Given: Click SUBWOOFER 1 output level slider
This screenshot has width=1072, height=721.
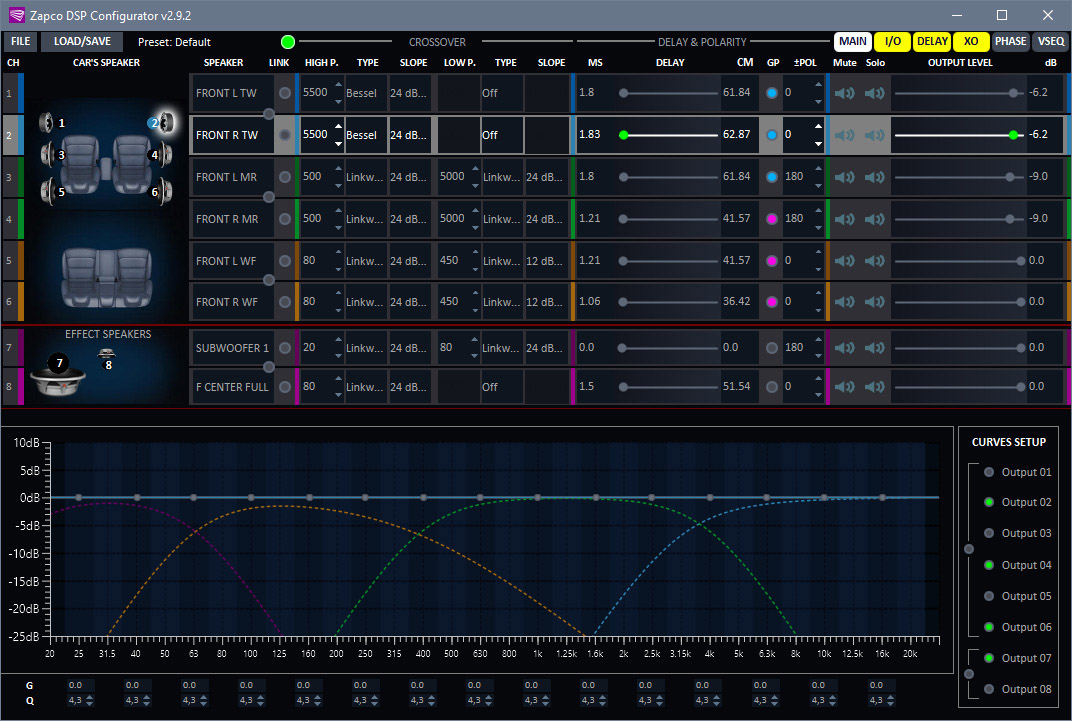Looking at the screenshot, I should (x=959, y=348).
